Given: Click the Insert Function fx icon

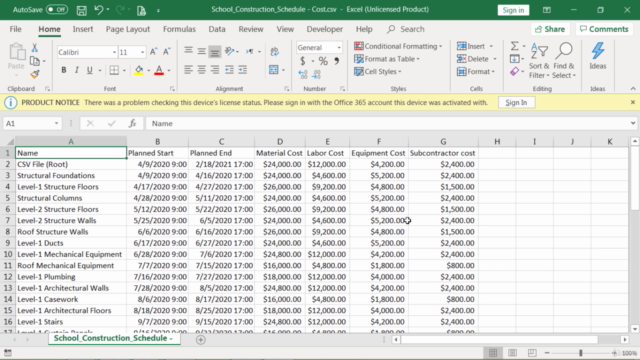Looking at the screenshot, I should (x=132, y=123).
